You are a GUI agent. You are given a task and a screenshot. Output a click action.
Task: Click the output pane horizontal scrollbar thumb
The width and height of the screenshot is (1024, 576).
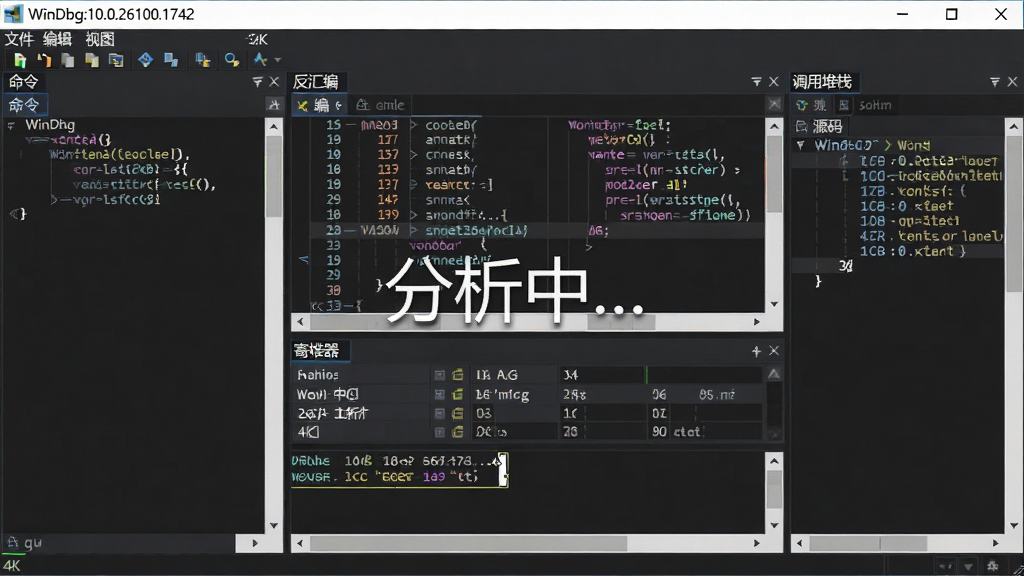click(469, 543)
